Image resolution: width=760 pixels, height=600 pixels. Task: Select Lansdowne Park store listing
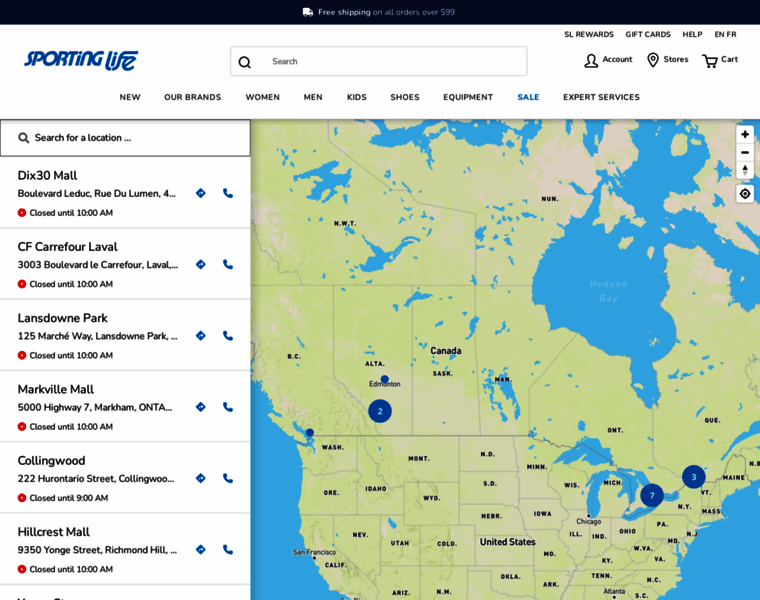tap(63, 318)
